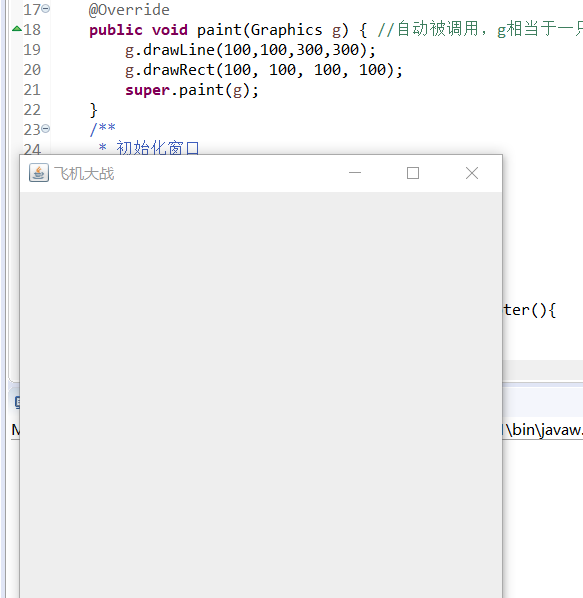This screenshot has height=598, width=583.
Task: Close the 飞机大战 window
Action: (472, 173)
